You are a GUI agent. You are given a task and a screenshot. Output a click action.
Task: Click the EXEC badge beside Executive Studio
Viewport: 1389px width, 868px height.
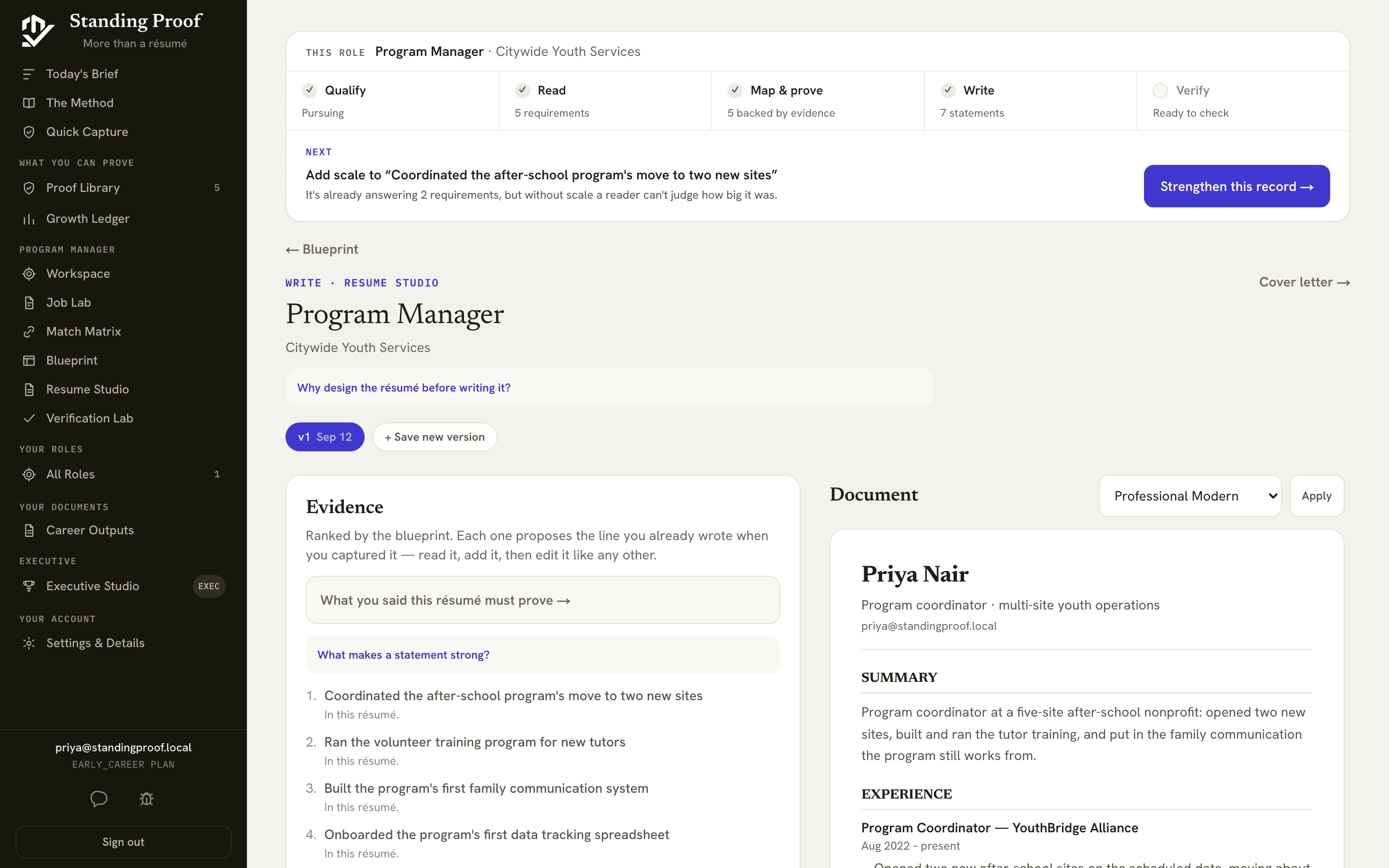point(209,586)
